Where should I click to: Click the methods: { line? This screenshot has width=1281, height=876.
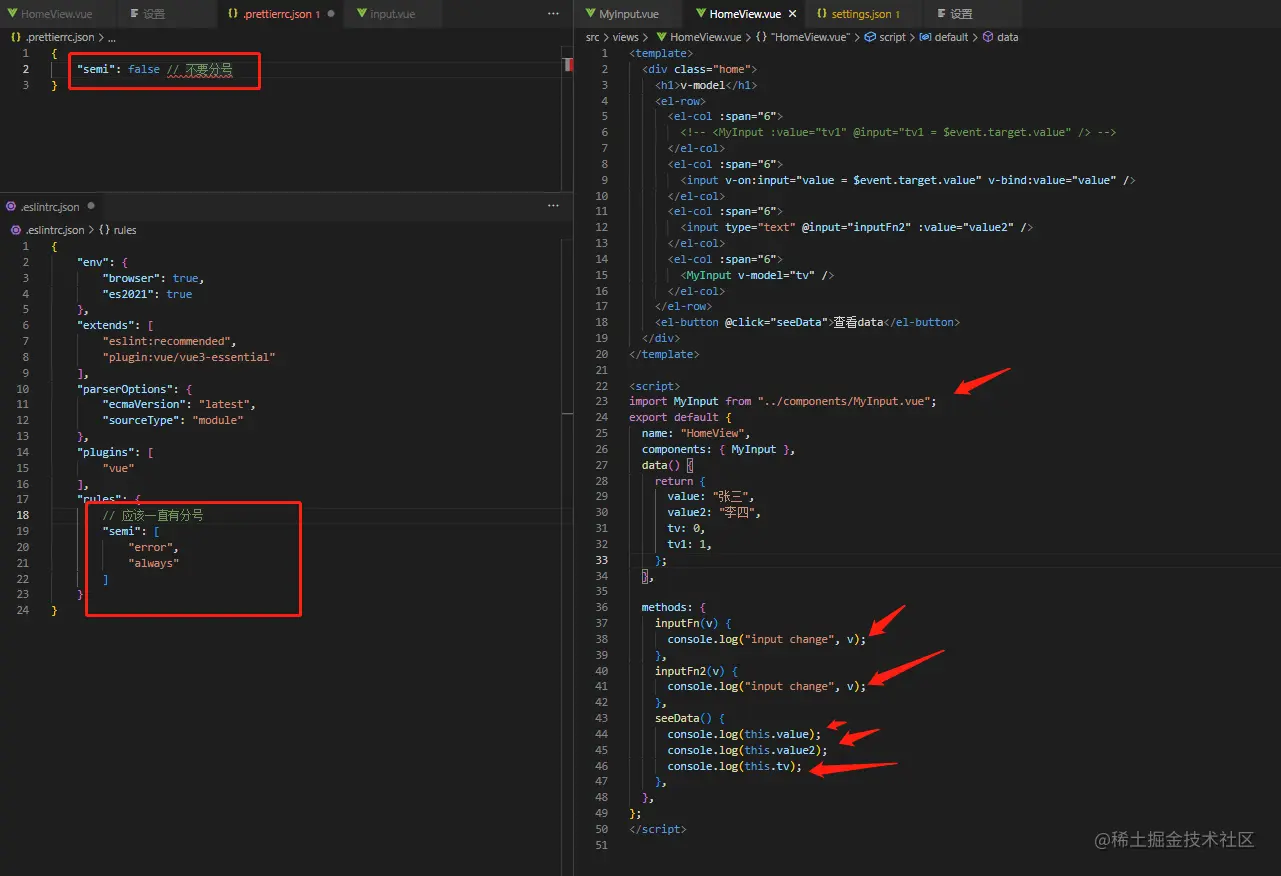[x=674, y=607]
